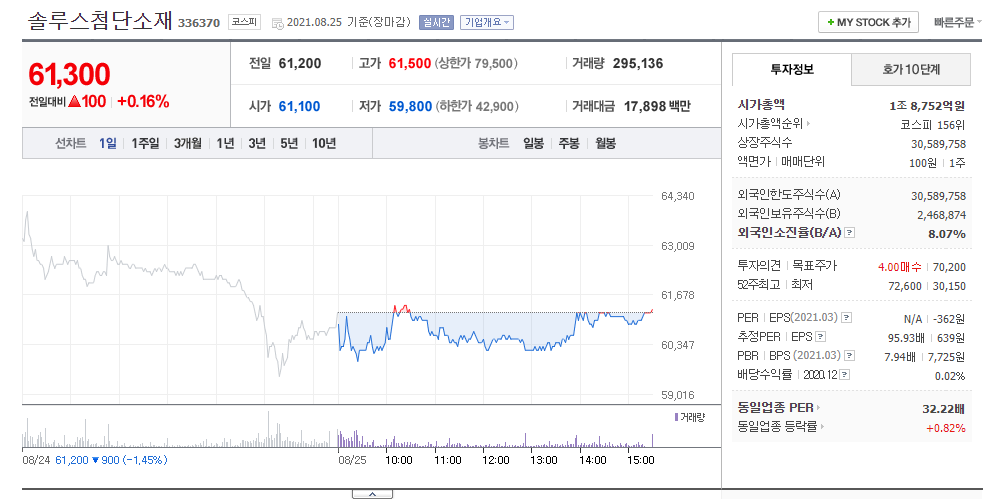This screenshot has width=994, height=499.
Task: Select the 5년 line chart period
Action: pos(289,143)
